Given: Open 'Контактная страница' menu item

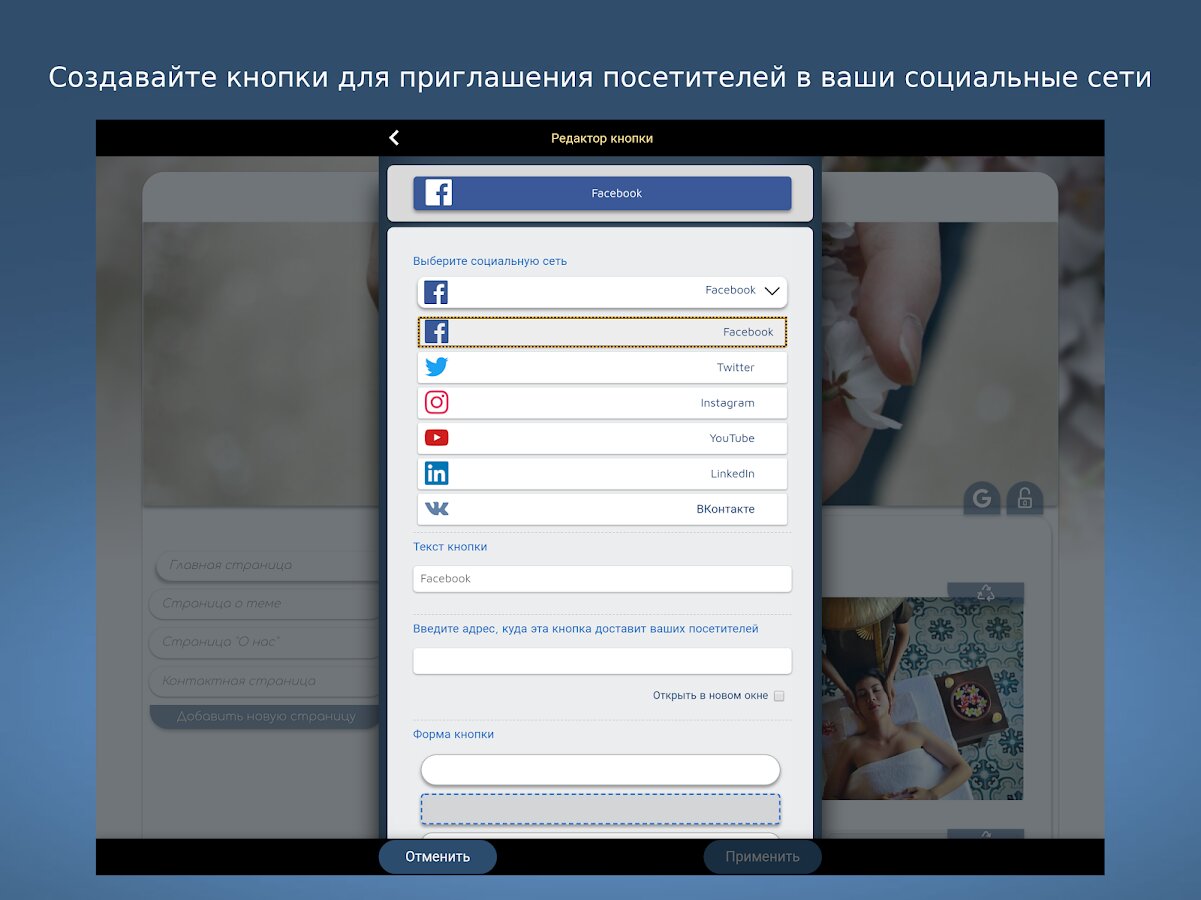Looking at the screenshot, I should click(265, 681).
